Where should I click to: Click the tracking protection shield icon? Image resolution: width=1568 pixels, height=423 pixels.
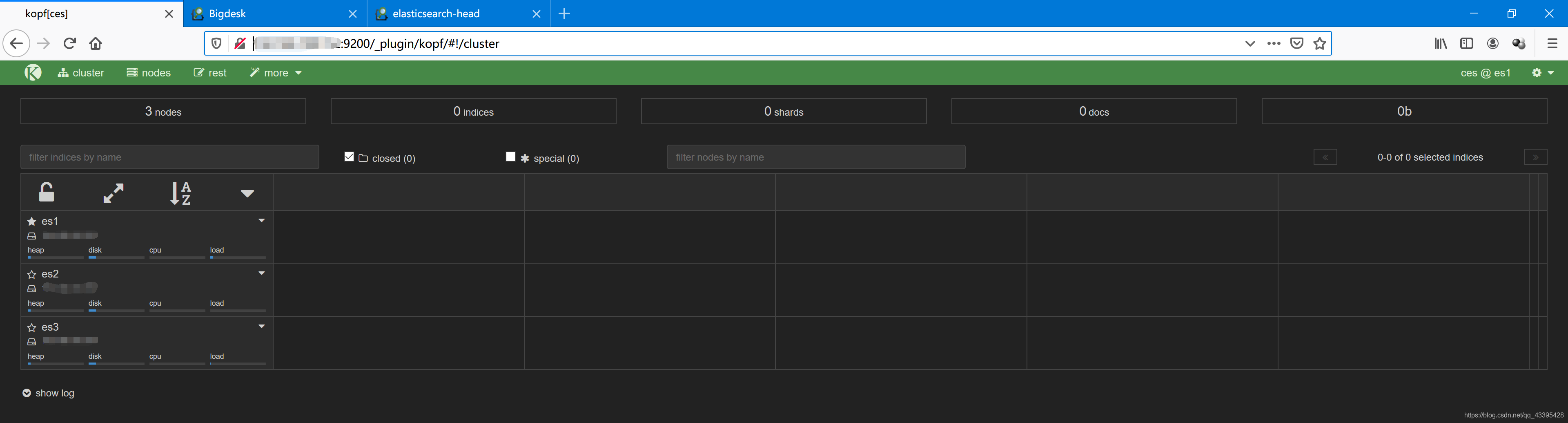pyautogui.click(x=216, y=43)
